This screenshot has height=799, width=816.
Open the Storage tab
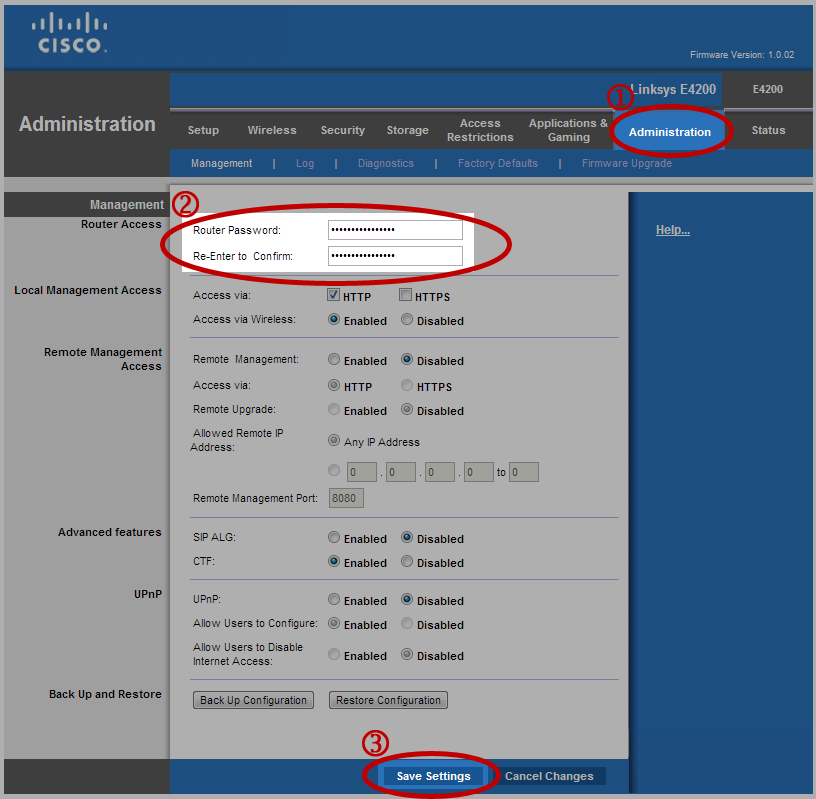point(407,130)
